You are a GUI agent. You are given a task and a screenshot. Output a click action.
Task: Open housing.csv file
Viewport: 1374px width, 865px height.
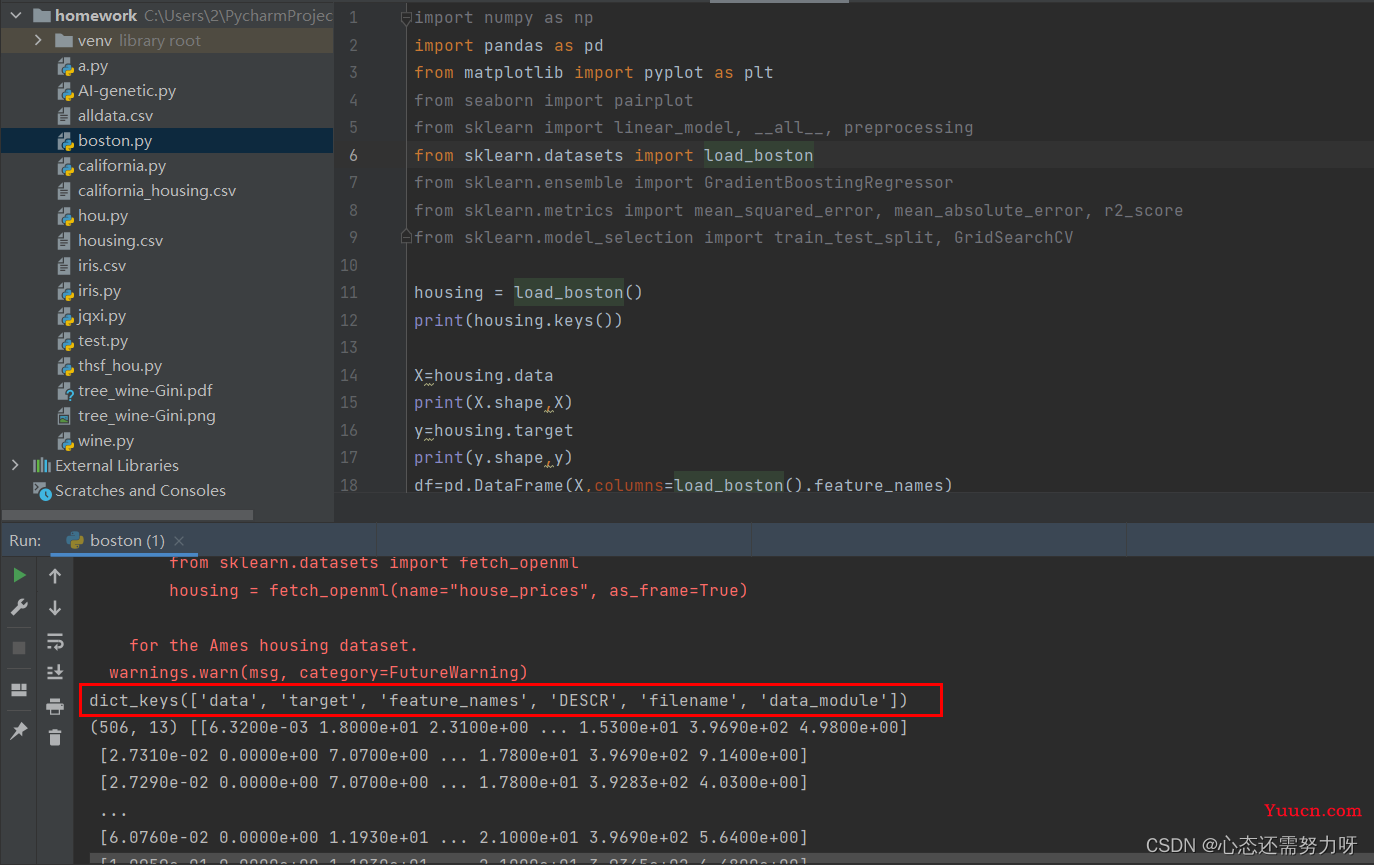click(120, 241)
